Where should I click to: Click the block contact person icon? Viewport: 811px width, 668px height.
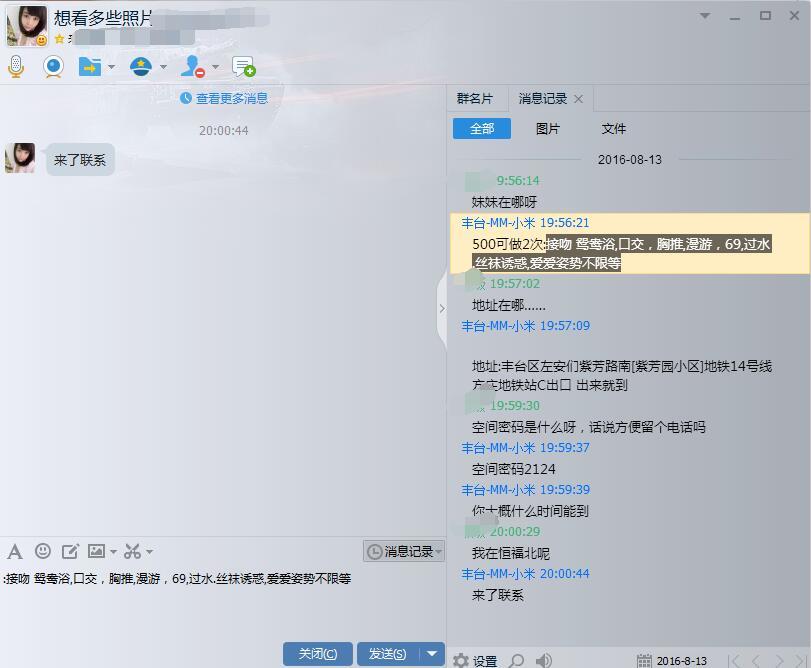193,67
